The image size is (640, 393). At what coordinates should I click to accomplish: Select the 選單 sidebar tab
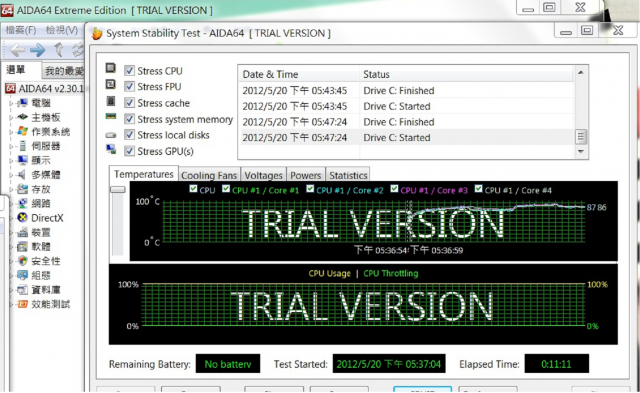tap(16, 70)
